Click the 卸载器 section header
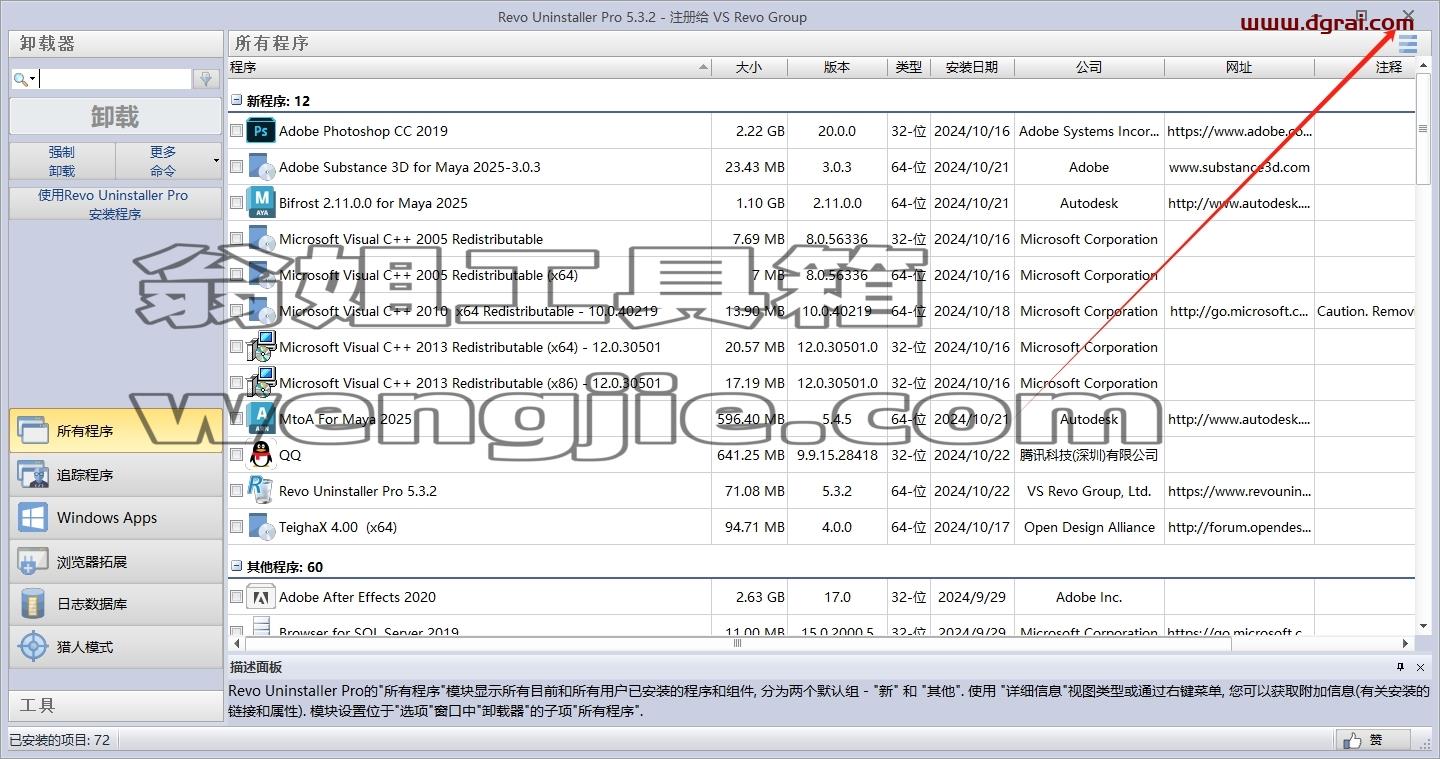This screenshot has width=1440, height=759. [116, 44]
